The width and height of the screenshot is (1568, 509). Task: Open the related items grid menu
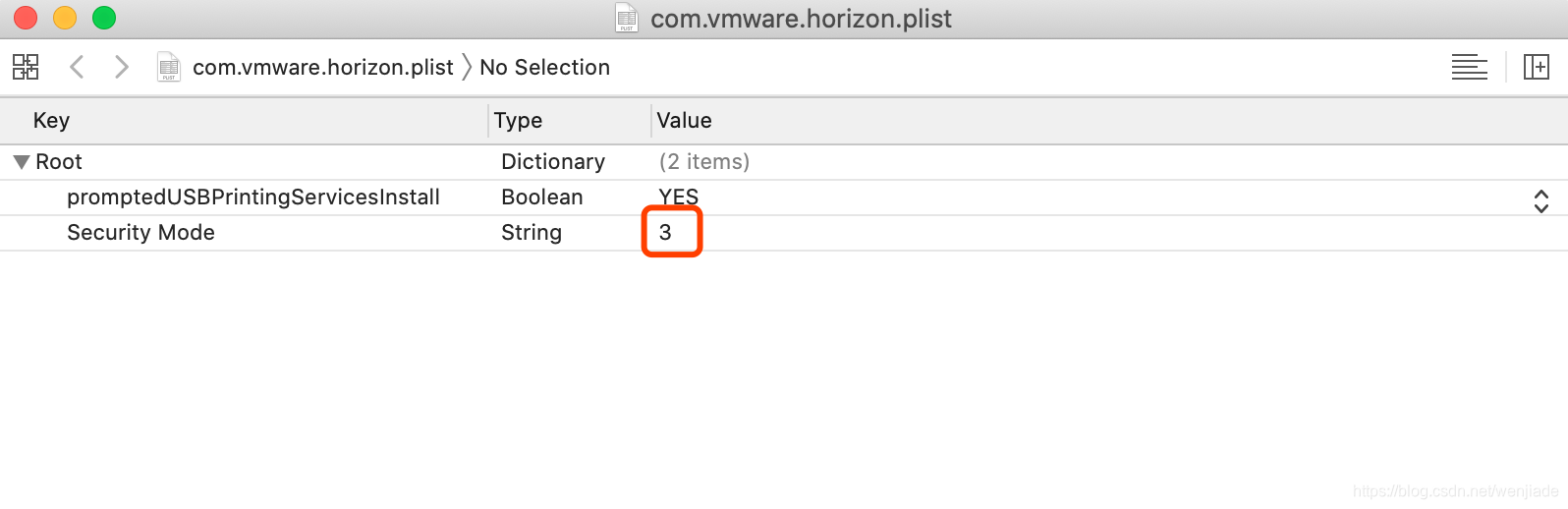point(26,67)
